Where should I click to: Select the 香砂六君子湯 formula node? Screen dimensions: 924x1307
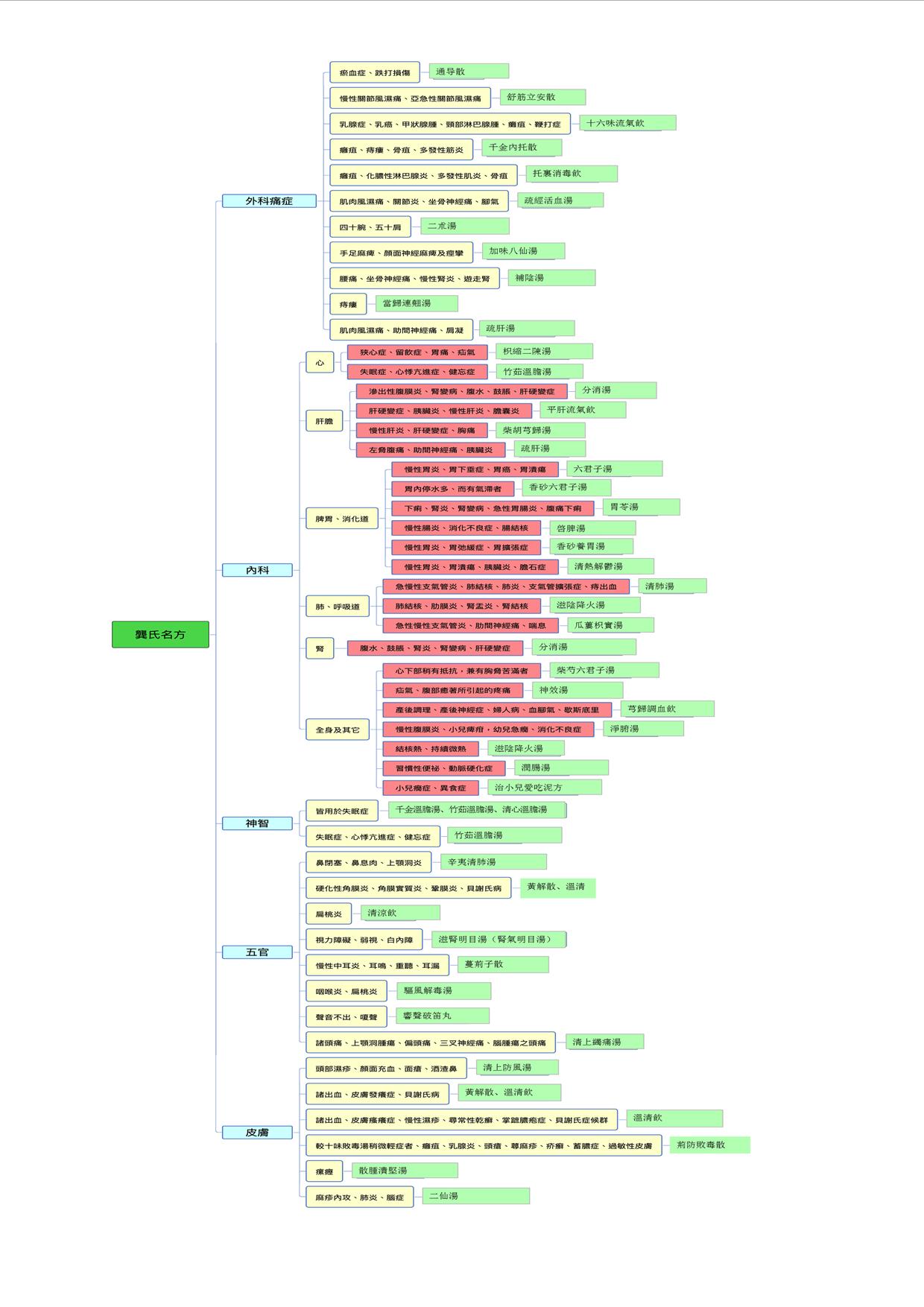tap(566, 487)
